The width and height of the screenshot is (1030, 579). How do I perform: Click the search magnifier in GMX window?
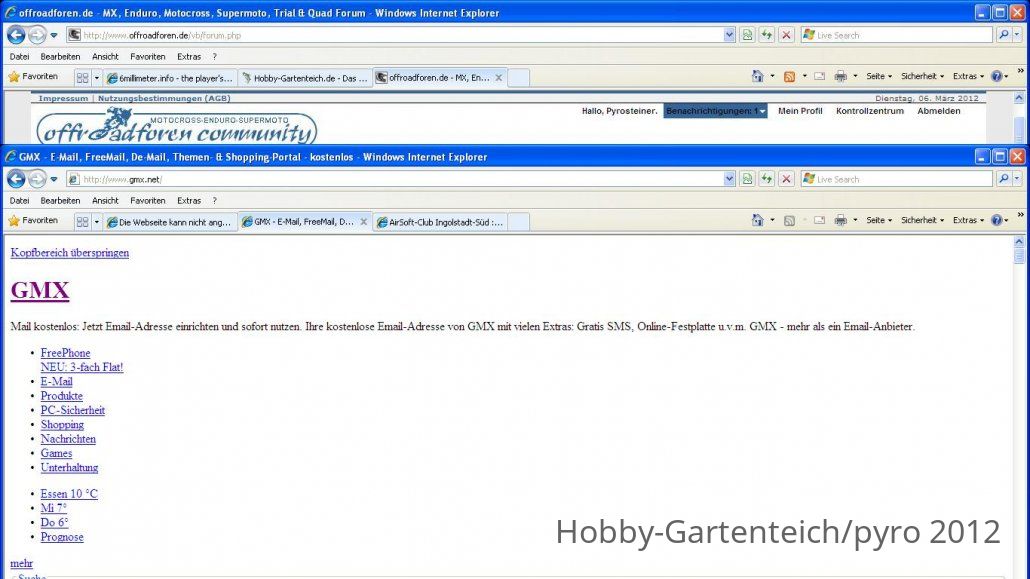1004,179
